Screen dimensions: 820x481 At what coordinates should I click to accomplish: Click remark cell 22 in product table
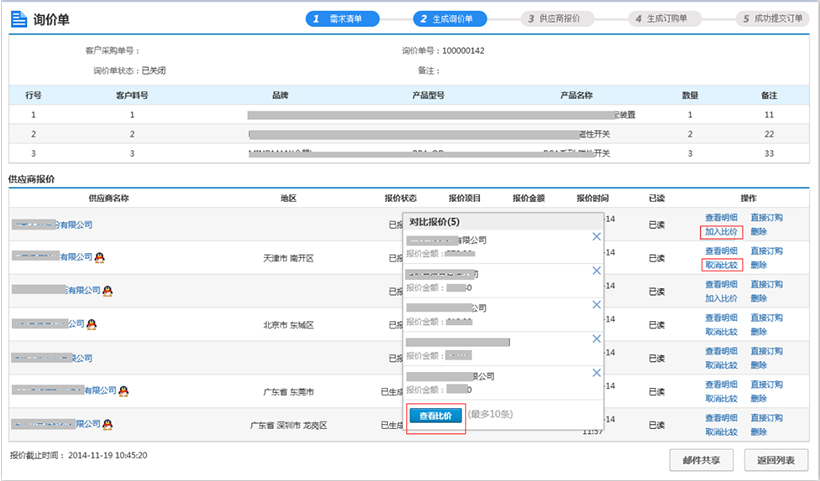pyautogui.click(x=769, y=134)
